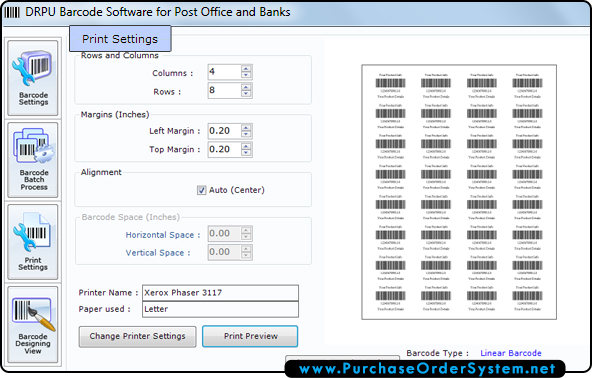Click the Linear Barcode type link
The width and height of the screenshot is (592, 378).
(x=511, y=353)
